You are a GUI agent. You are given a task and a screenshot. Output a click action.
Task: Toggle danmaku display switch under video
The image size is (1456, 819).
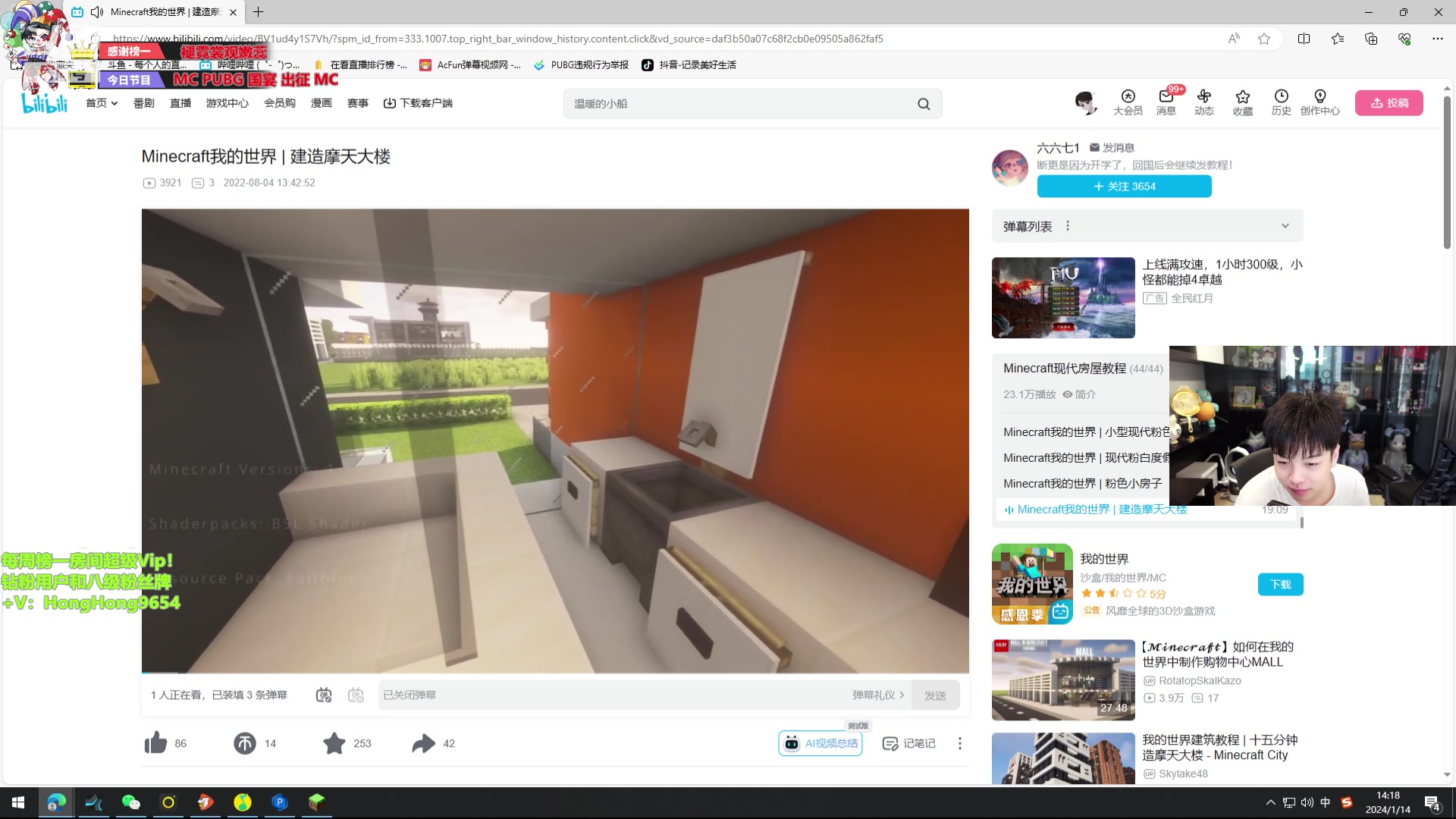324,695
